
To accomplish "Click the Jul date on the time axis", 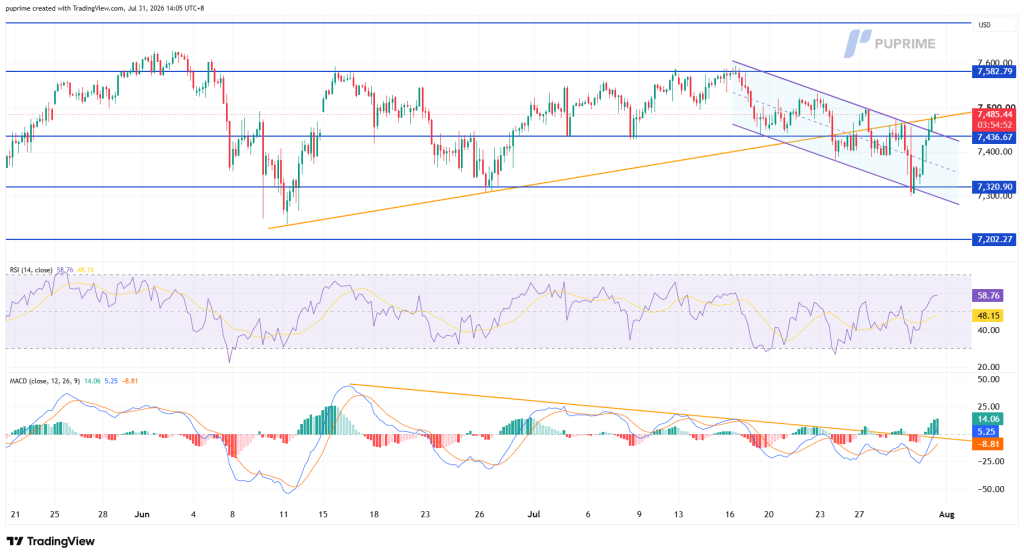I will coord(534,514).
